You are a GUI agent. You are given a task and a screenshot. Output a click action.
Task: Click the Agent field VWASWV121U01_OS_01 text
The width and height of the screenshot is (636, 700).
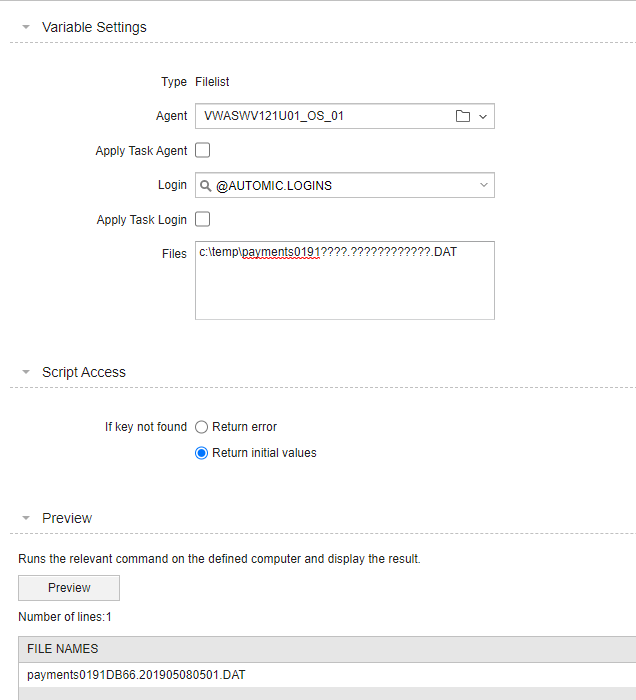coord(275,116)
